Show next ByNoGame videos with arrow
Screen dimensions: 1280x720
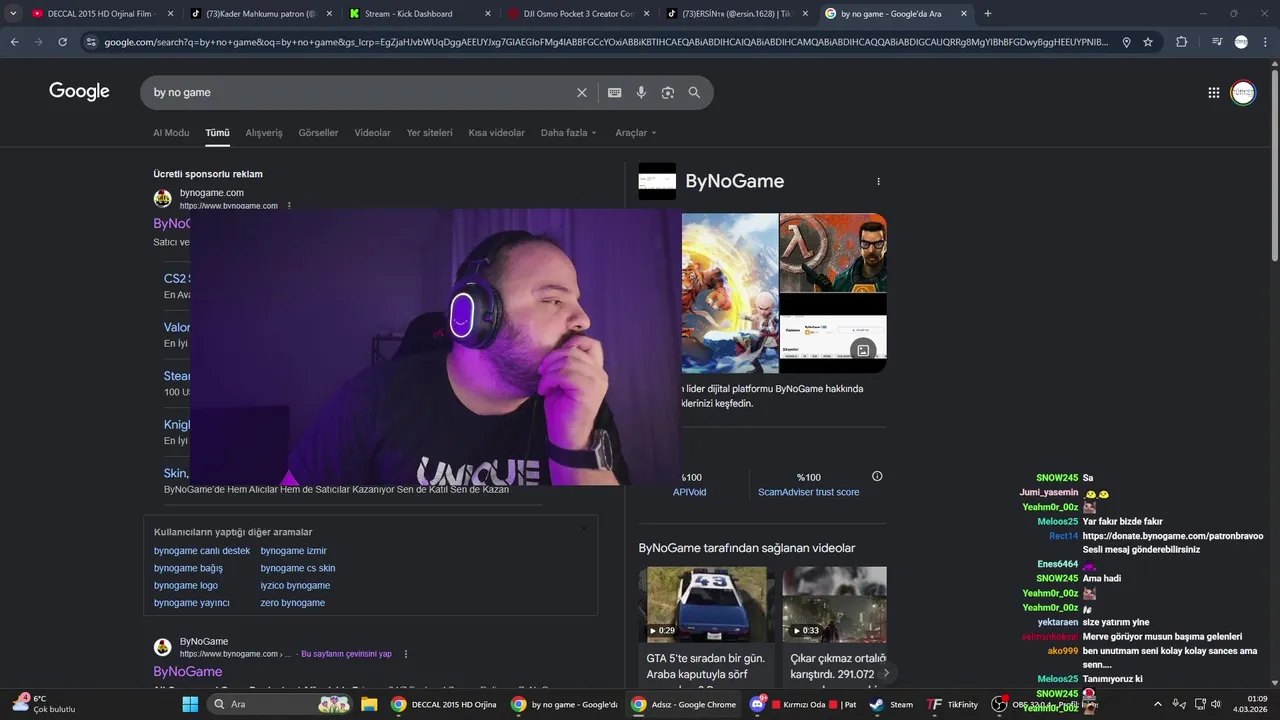pyautogui.click(x=885, y=673)
